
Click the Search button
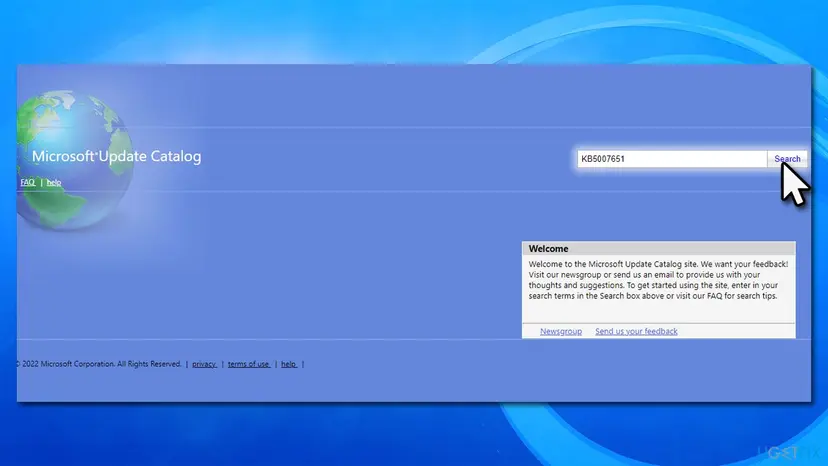click(787, 159)
